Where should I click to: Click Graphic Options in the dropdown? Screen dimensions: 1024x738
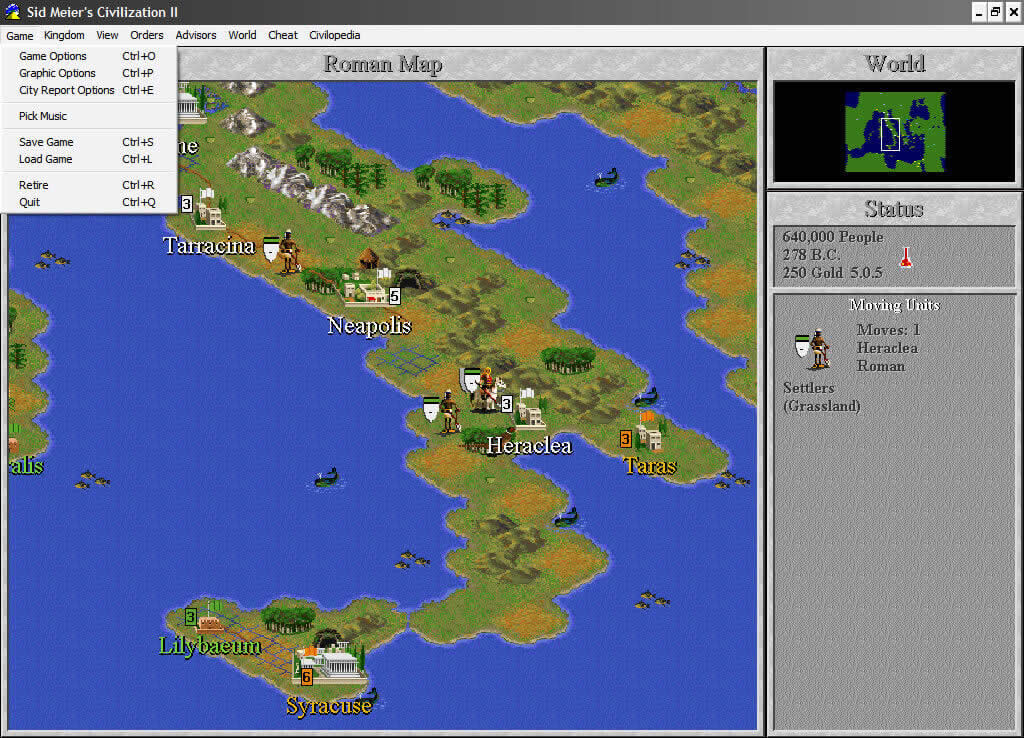57,73
